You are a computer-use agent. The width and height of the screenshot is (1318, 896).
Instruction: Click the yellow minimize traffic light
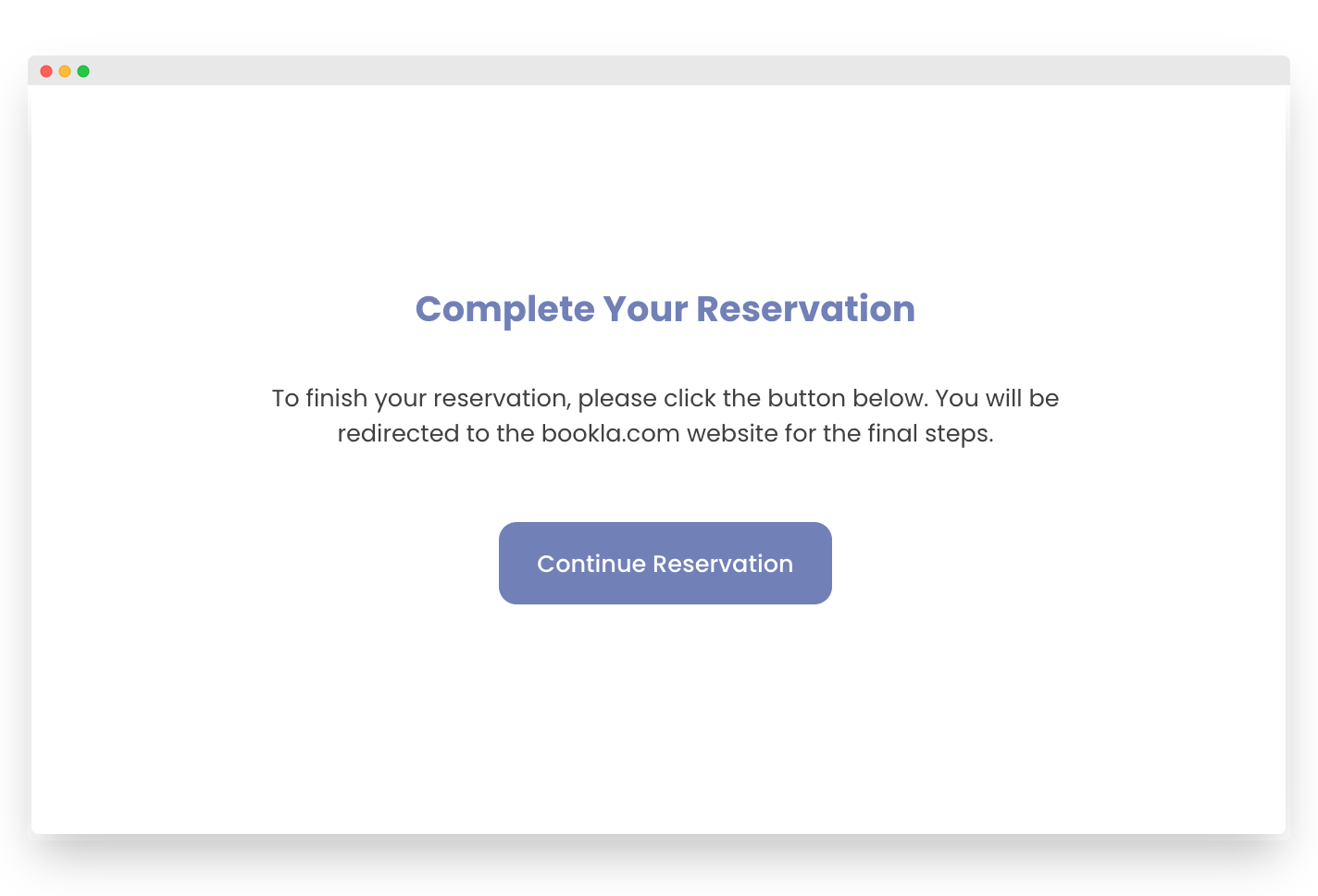click(65, 70)
